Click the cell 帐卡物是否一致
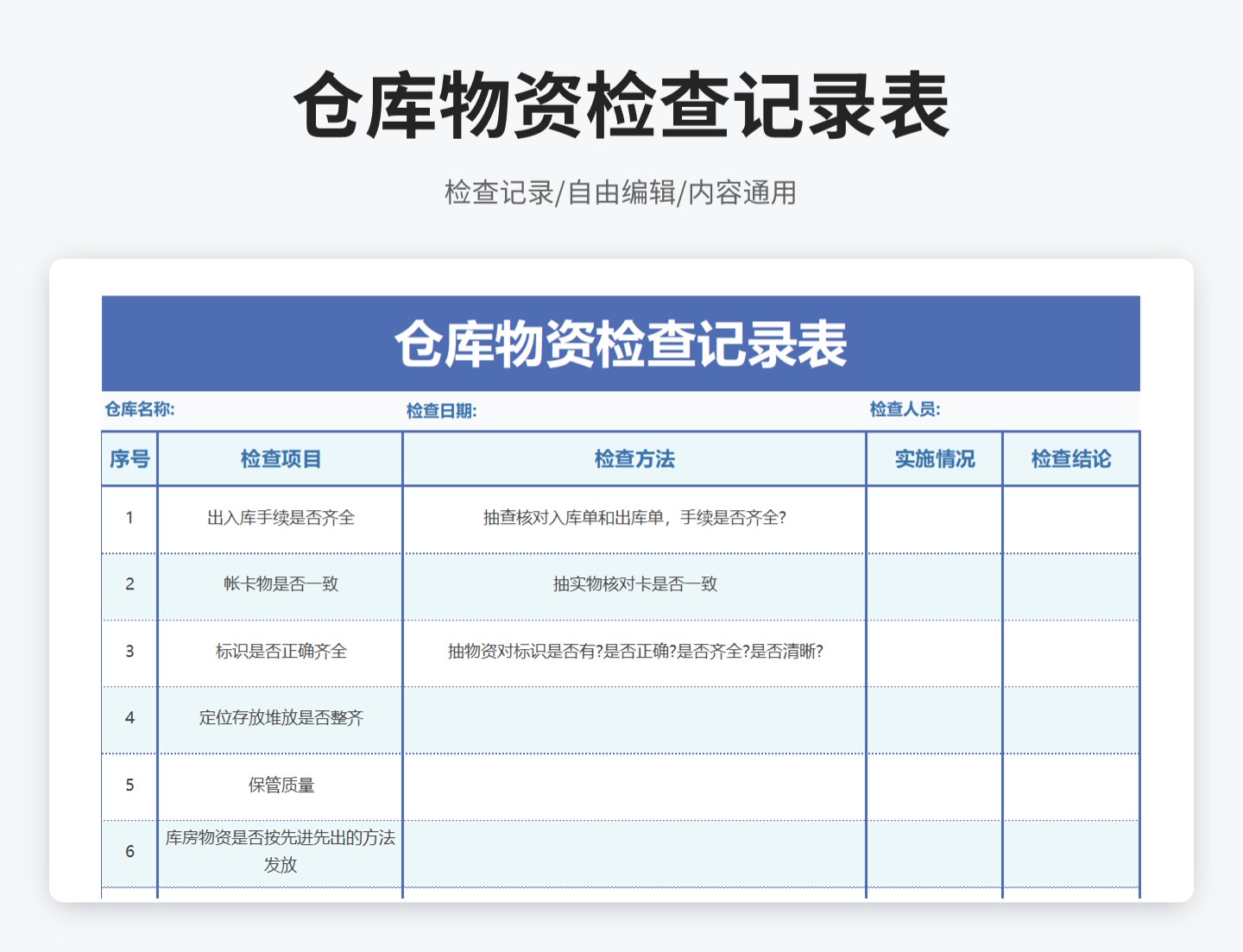 click(x=280, y=585)
